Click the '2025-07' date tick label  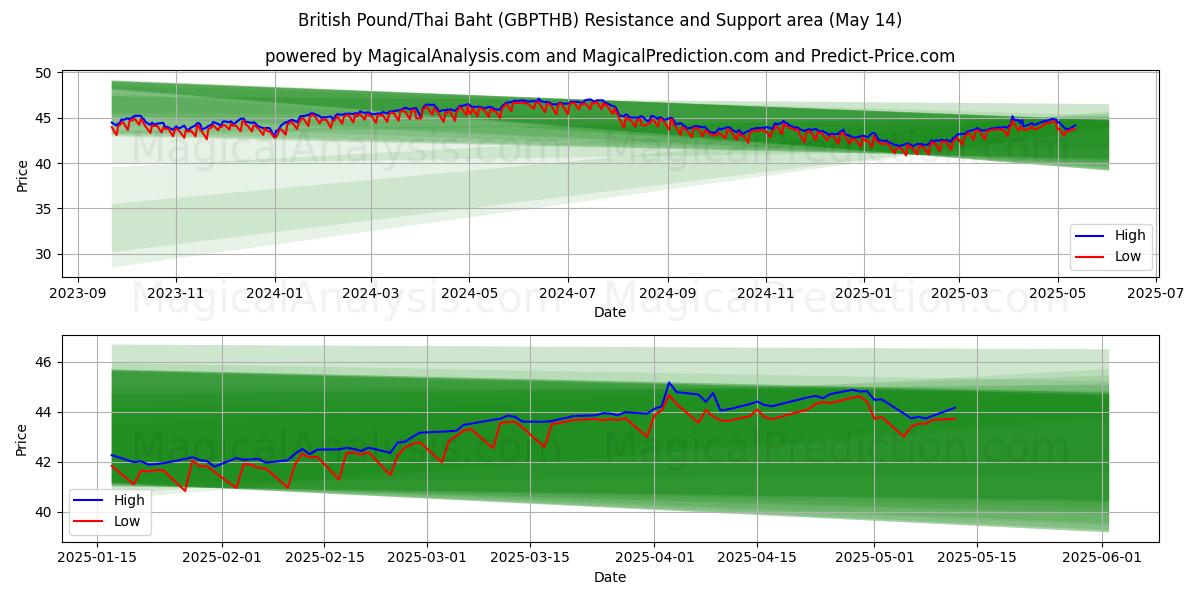1154,294
